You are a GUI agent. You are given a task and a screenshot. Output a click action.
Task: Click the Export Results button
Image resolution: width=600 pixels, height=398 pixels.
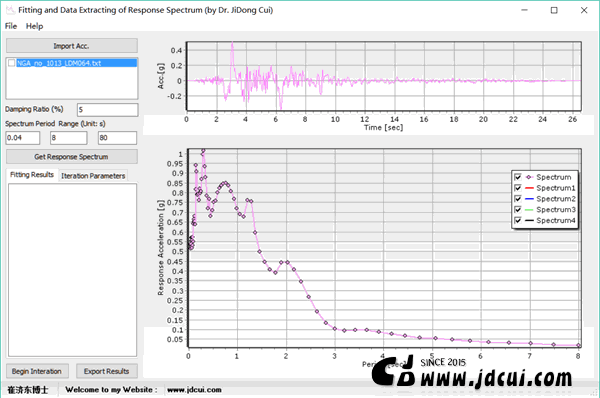coord(107,371)
